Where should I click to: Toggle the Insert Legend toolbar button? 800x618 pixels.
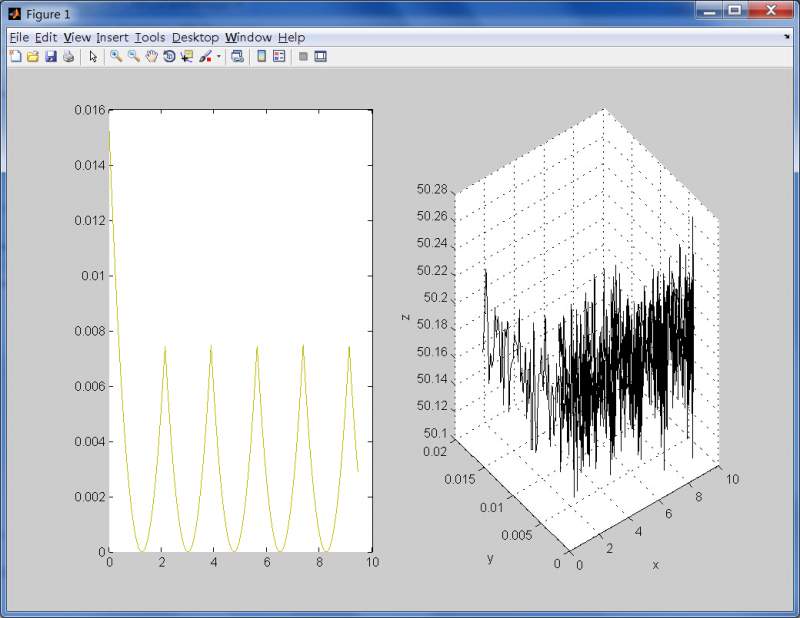coord(279,57)
